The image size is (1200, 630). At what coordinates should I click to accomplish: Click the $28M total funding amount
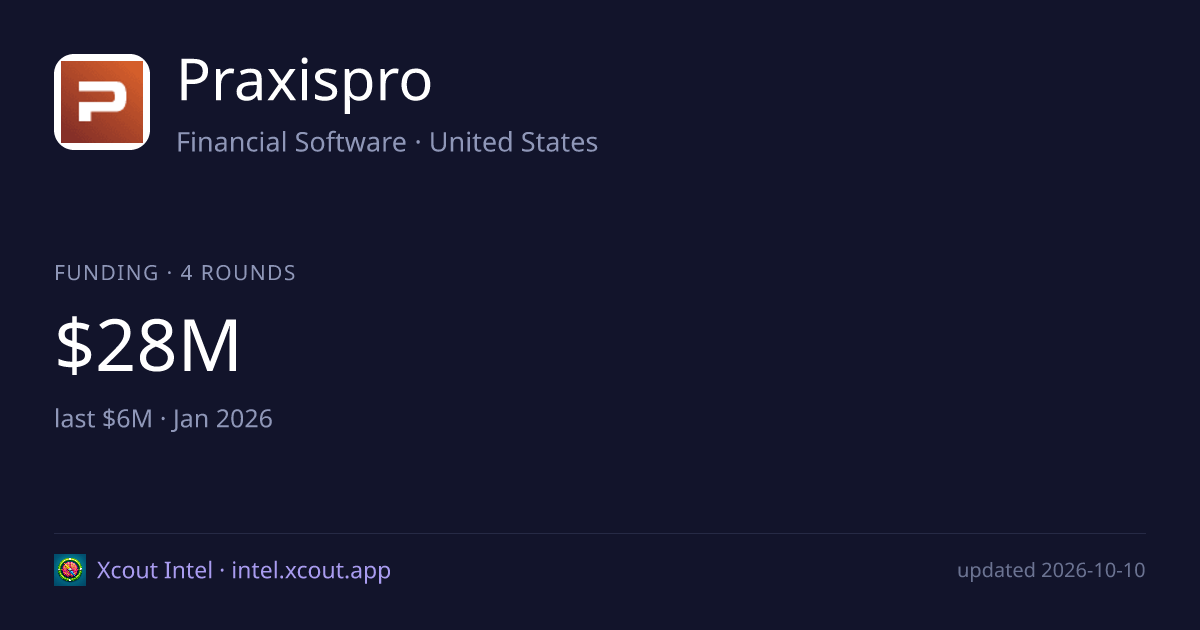148,347
